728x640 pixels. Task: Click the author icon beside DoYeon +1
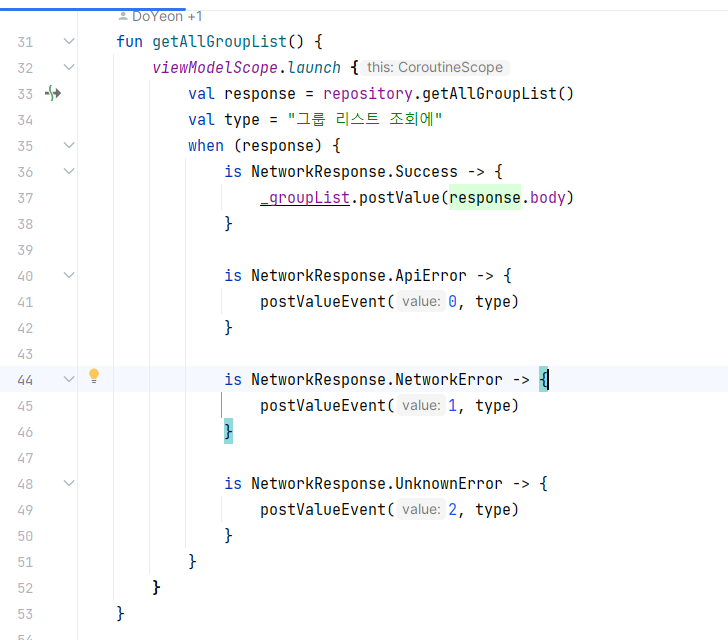pos(123,16)
